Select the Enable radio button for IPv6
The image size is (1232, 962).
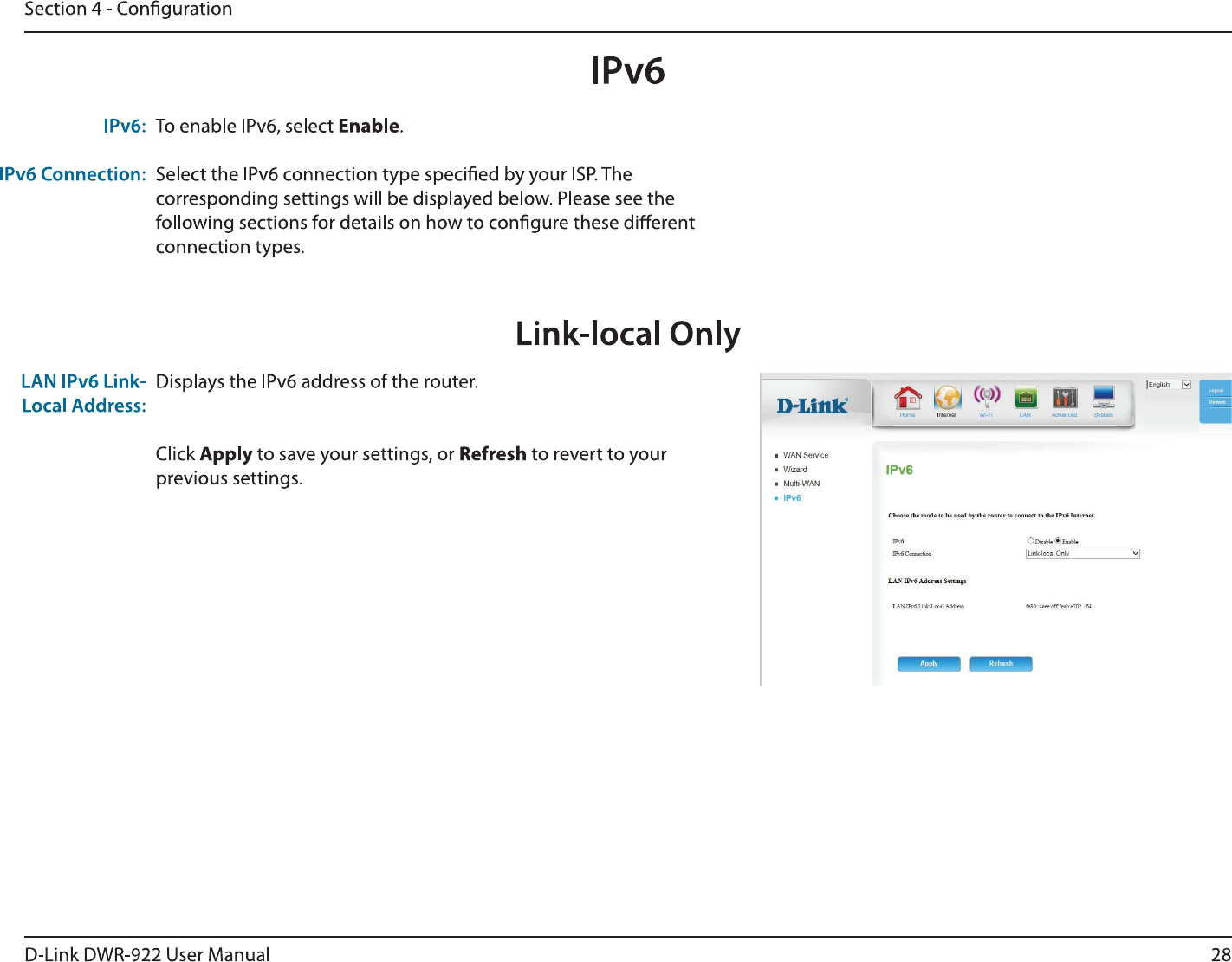[x=1058, y=541]
